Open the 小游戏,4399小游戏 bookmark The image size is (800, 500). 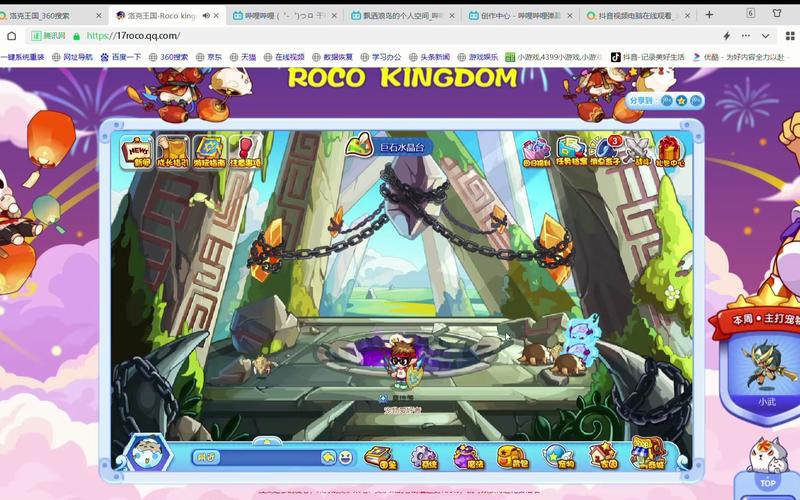tap(554, 57)
